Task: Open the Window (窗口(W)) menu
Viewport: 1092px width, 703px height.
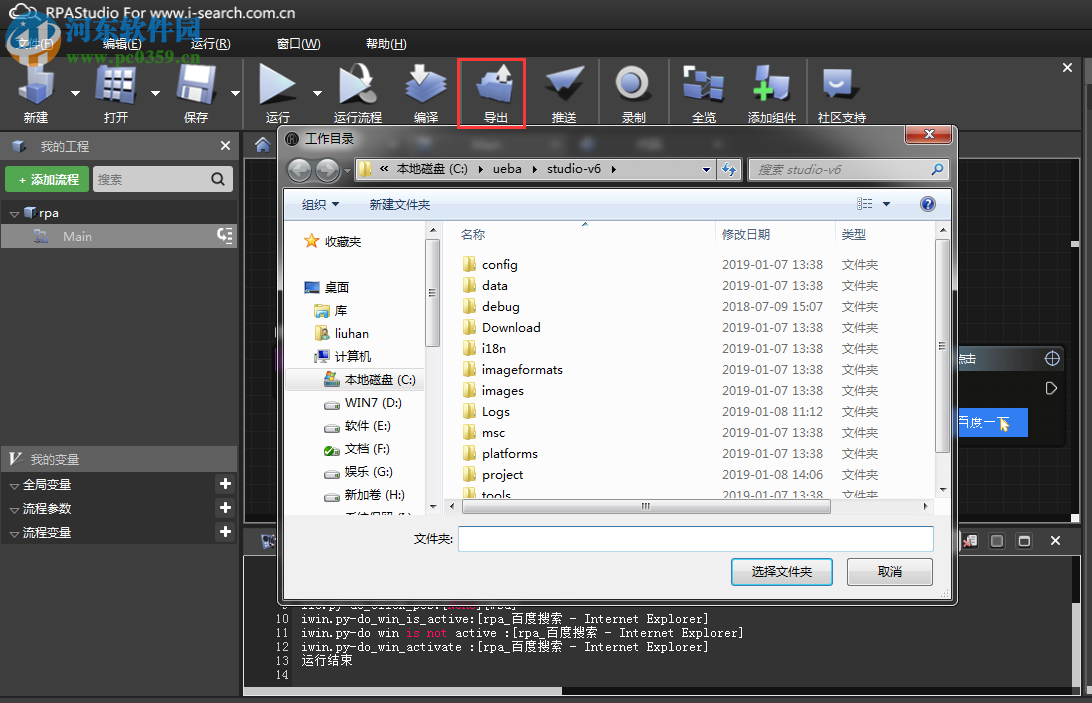Action: tap(299, 44)
